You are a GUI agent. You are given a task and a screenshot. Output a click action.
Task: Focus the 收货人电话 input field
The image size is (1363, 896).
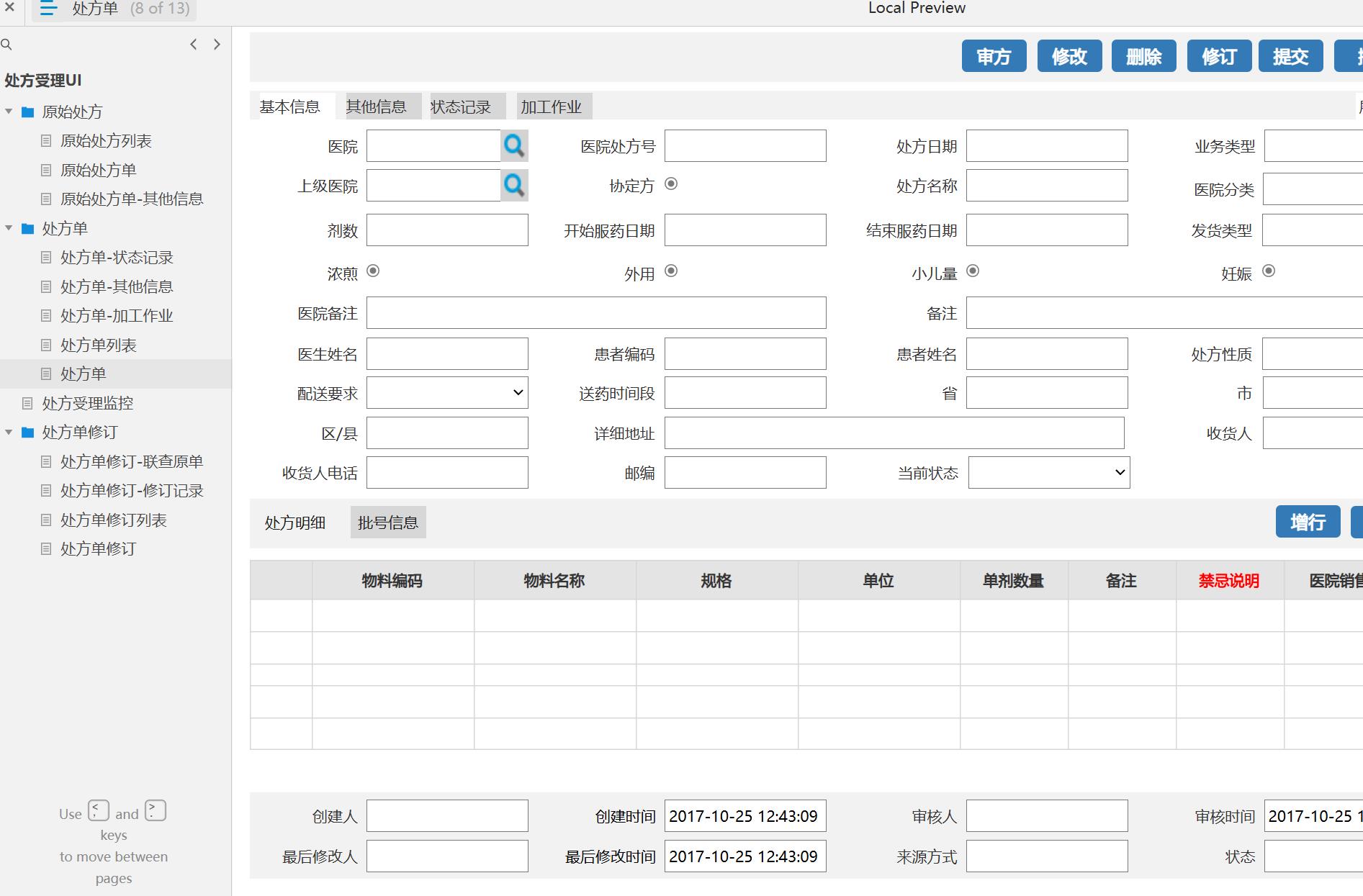click(x=447, y=473)
